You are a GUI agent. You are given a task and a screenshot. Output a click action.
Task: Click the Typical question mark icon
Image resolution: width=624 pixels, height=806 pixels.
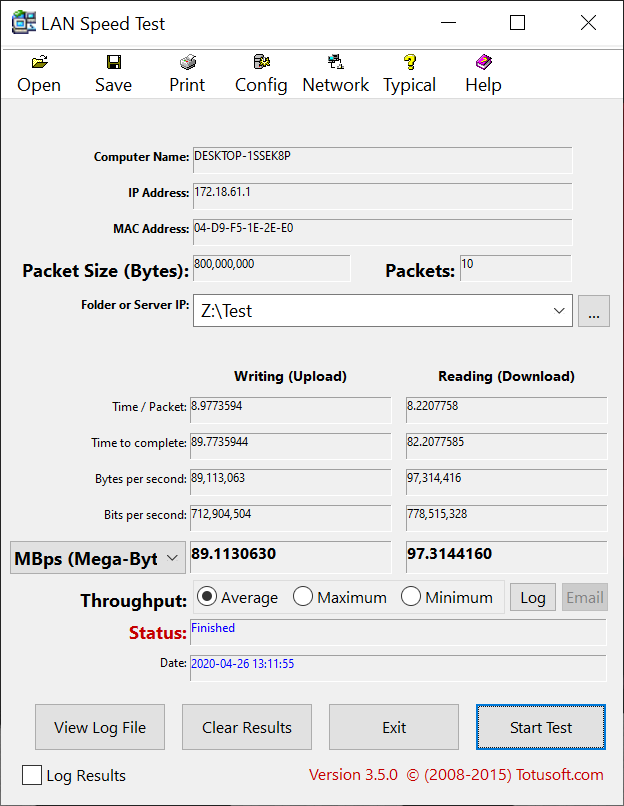pyautogui.click(x=410, y=62)
